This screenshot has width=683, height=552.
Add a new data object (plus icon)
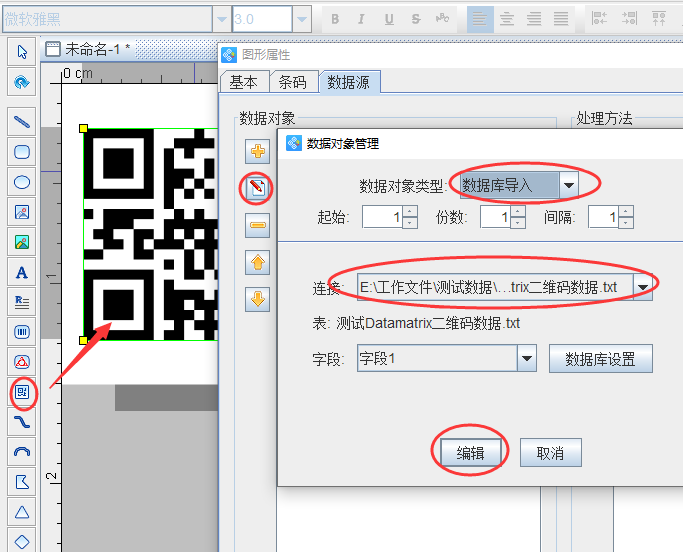pyautogui.click(x=257, y=152)
